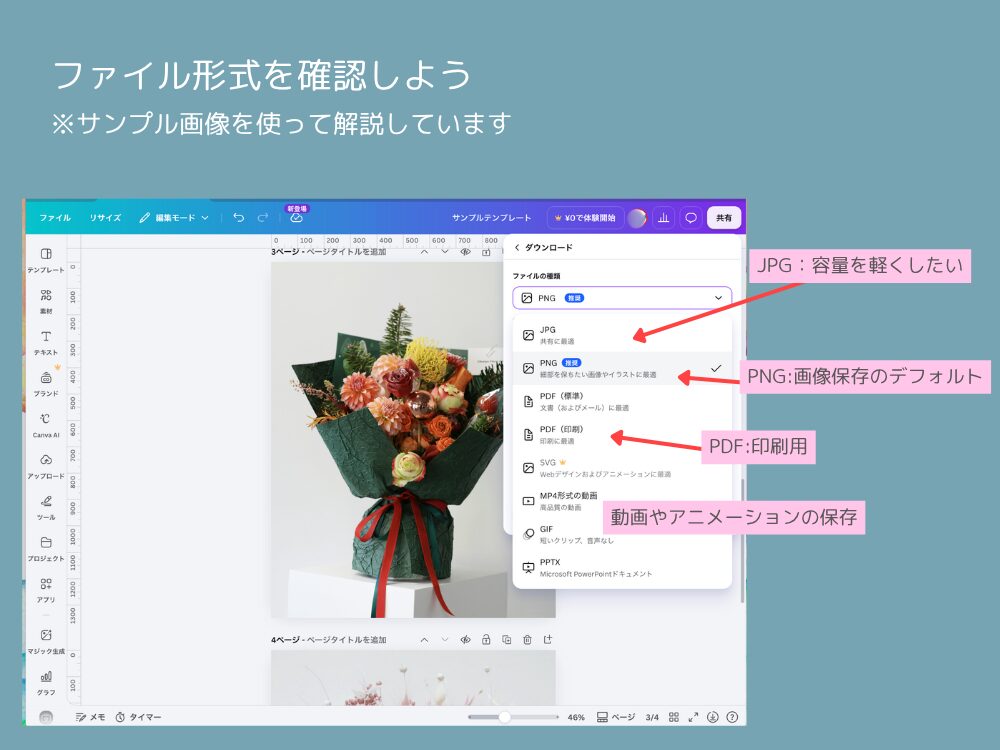1000x750 pixels.
Task: Lock page 4 with padlock icon
Action: coord(486,639)
